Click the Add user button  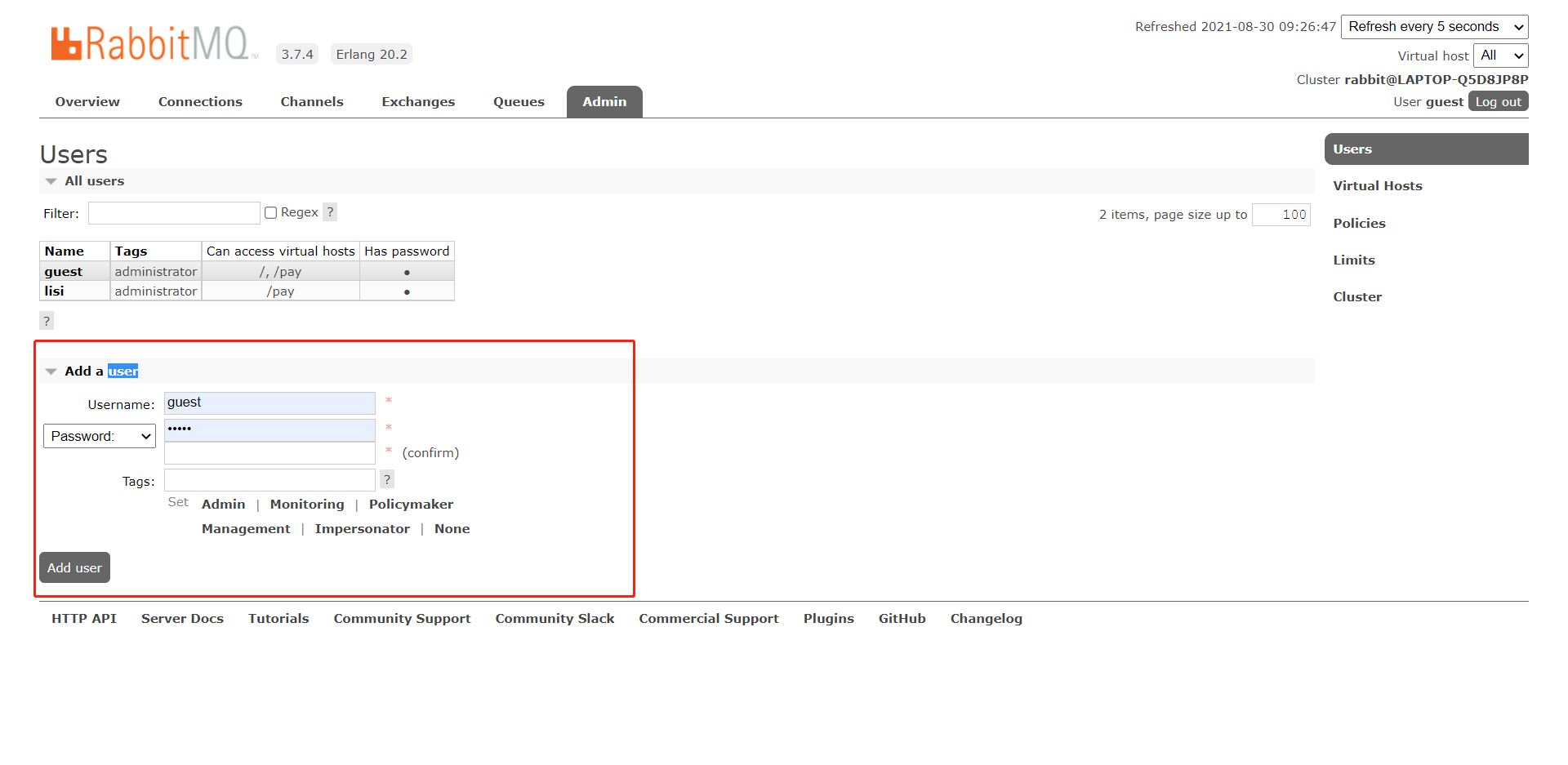(x=74, y=567)
